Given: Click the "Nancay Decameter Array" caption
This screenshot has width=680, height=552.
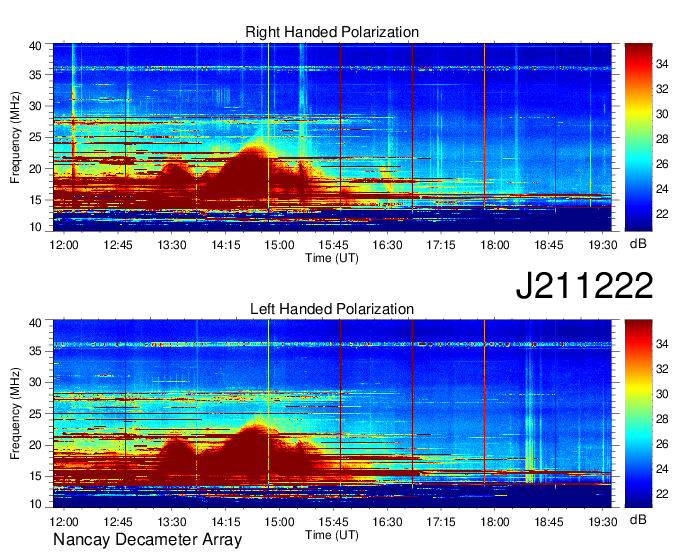Looking at the screenshot, I should [147, 540].
